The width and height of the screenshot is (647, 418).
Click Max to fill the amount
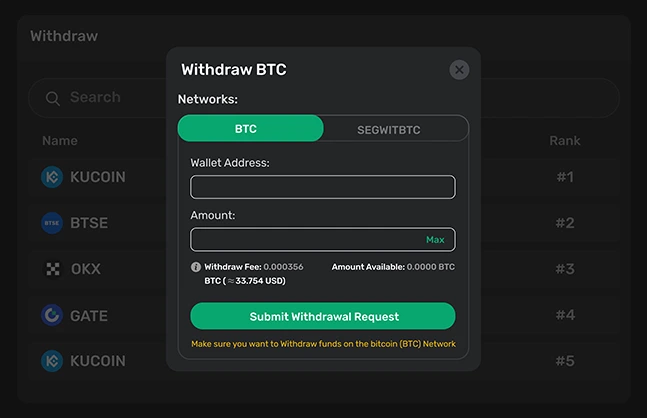[x=435, y=240]
